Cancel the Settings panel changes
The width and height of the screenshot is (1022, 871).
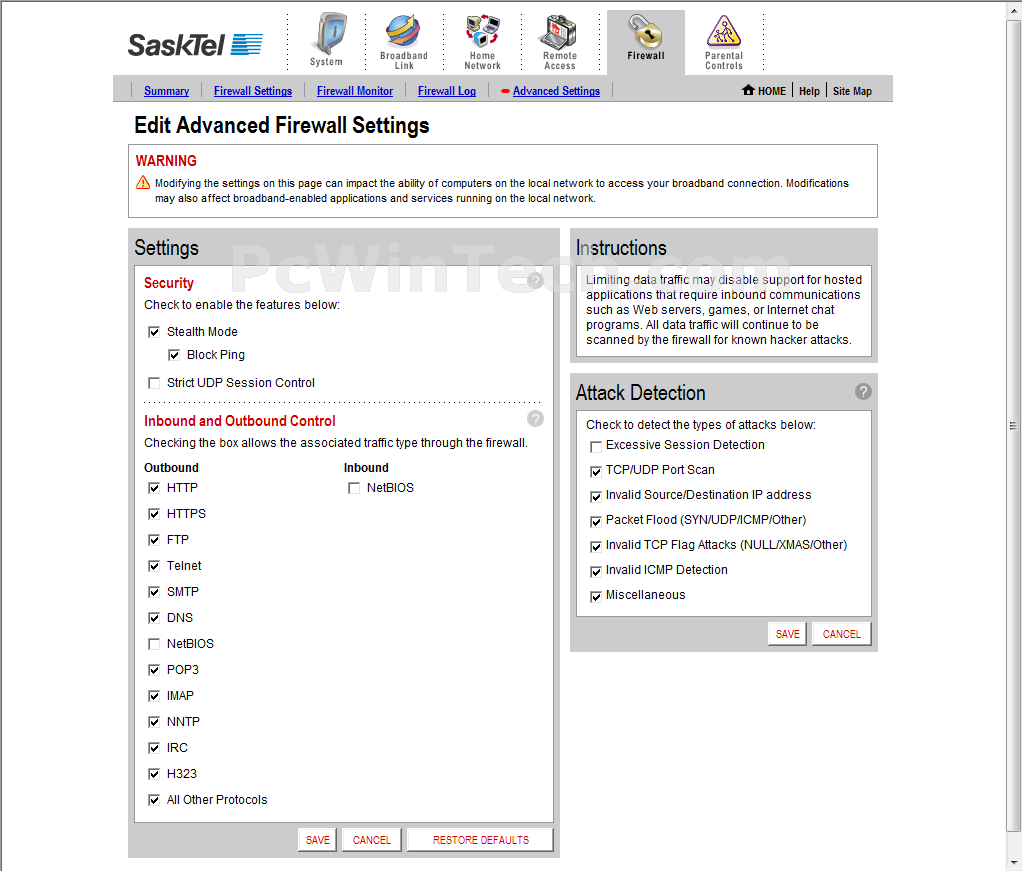coord(372,840)
